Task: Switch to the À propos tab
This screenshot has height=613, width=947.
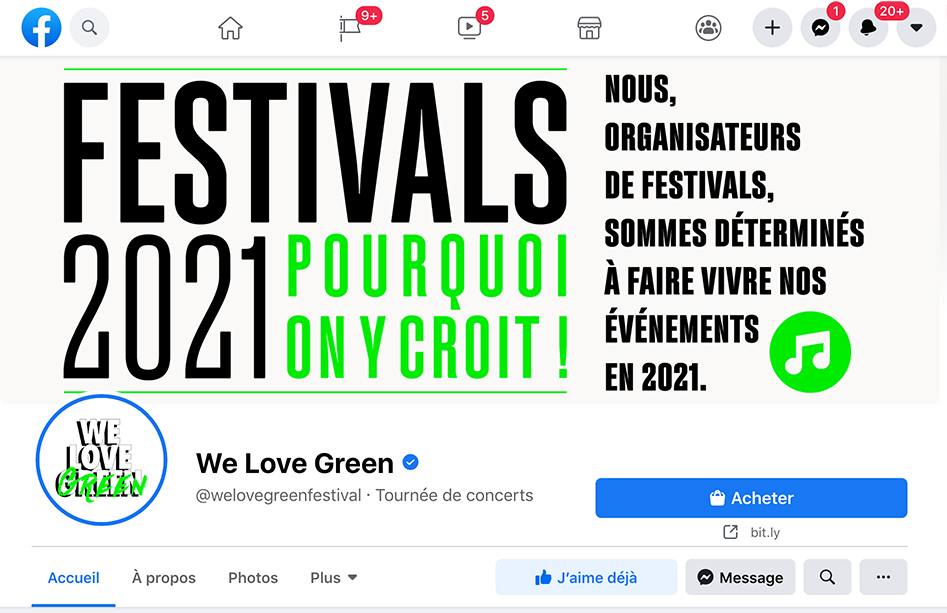Action: coord(164,578)
